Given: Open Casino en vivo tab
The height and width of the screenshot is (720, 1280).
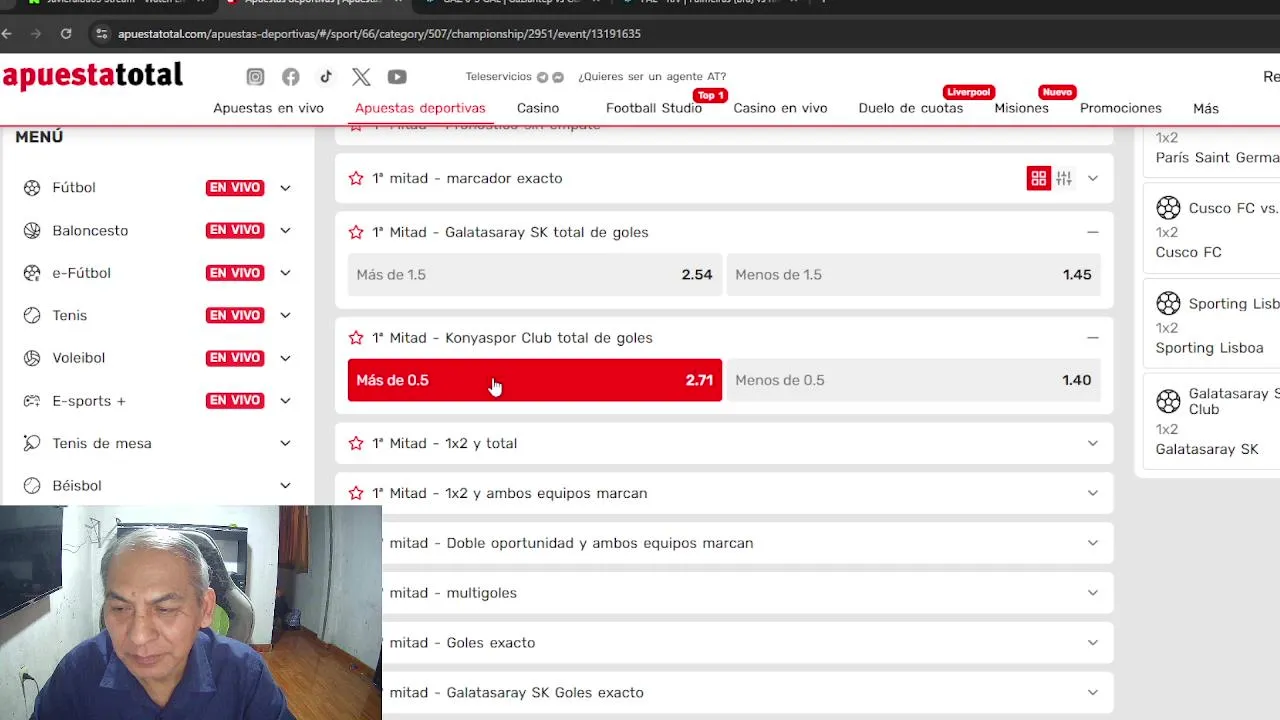Looking at the screenshot, I should (x=780, y=108).
